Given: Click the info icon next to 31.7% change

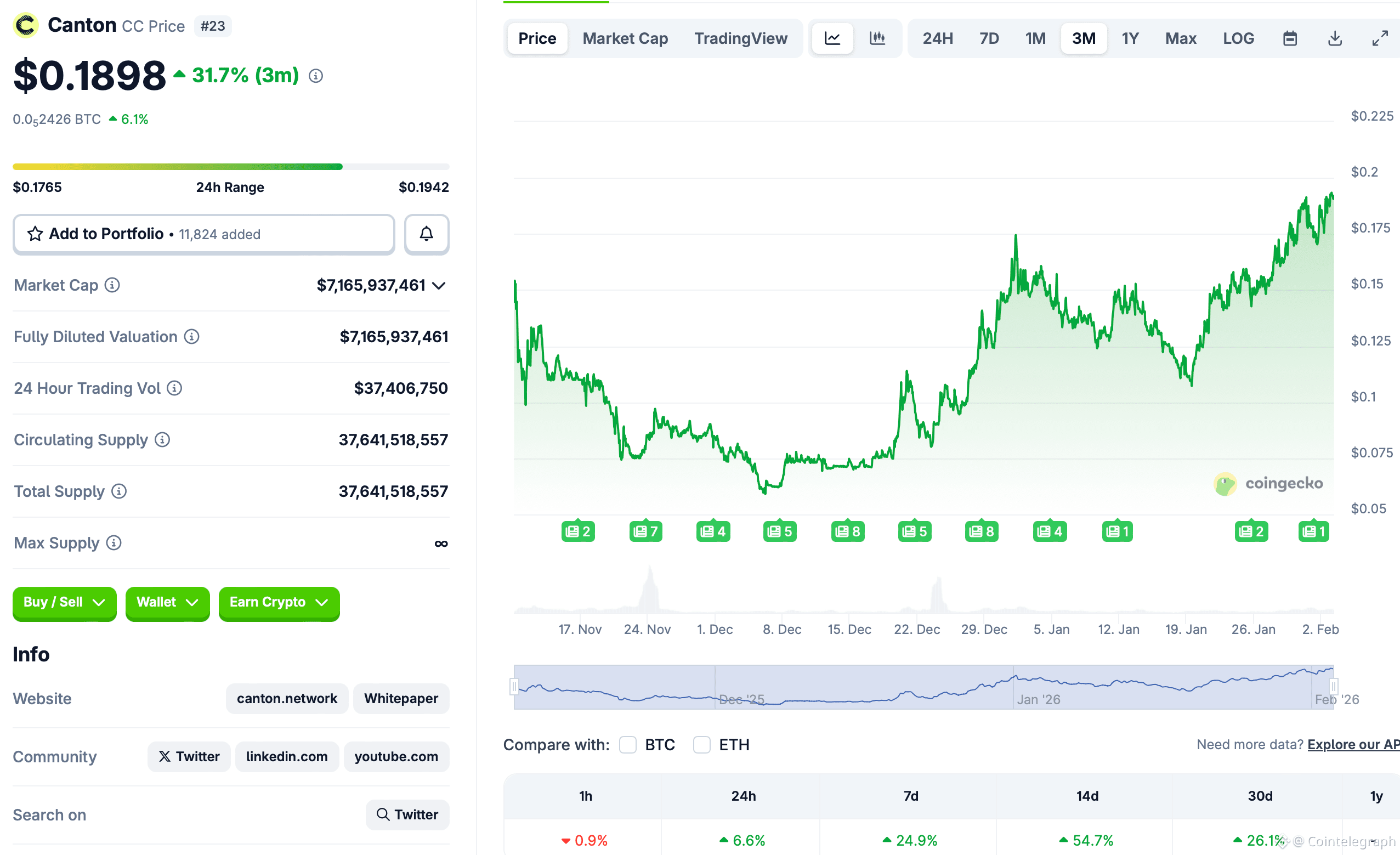Looking at the screenshot, I should [x=316, y=76].
